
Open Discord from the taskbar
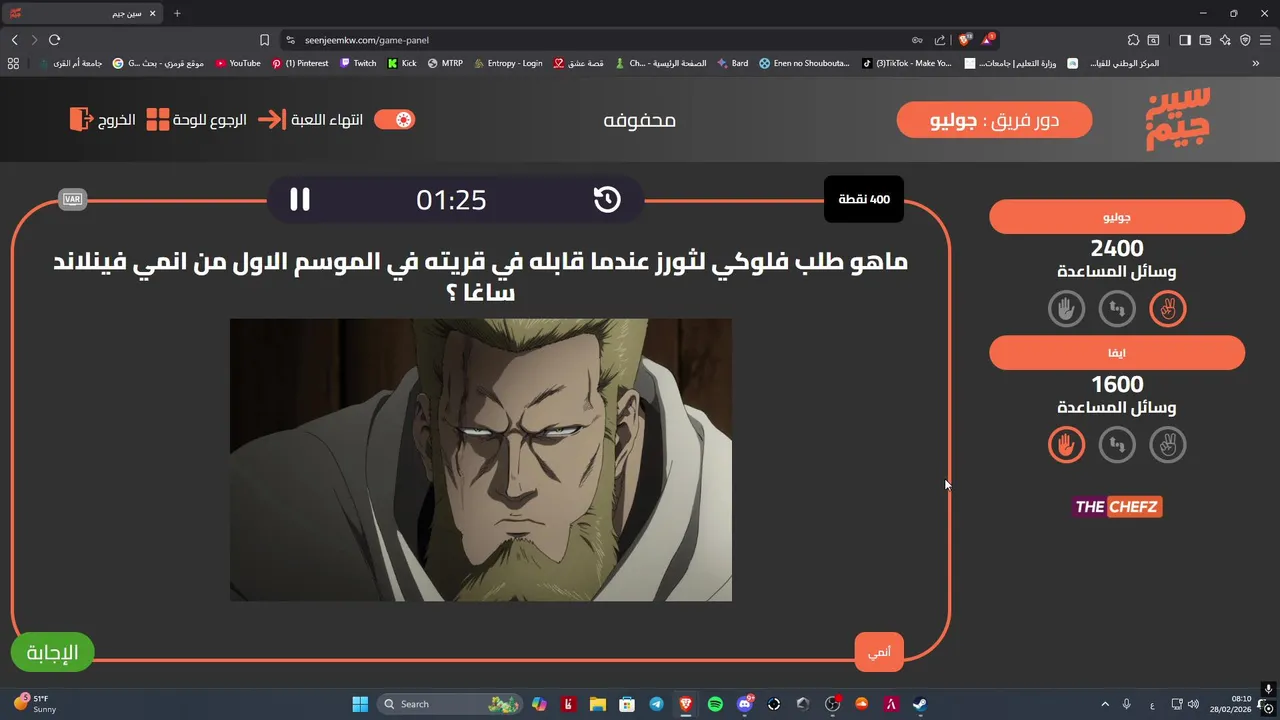pyautogui.click(x=745, y=704)
